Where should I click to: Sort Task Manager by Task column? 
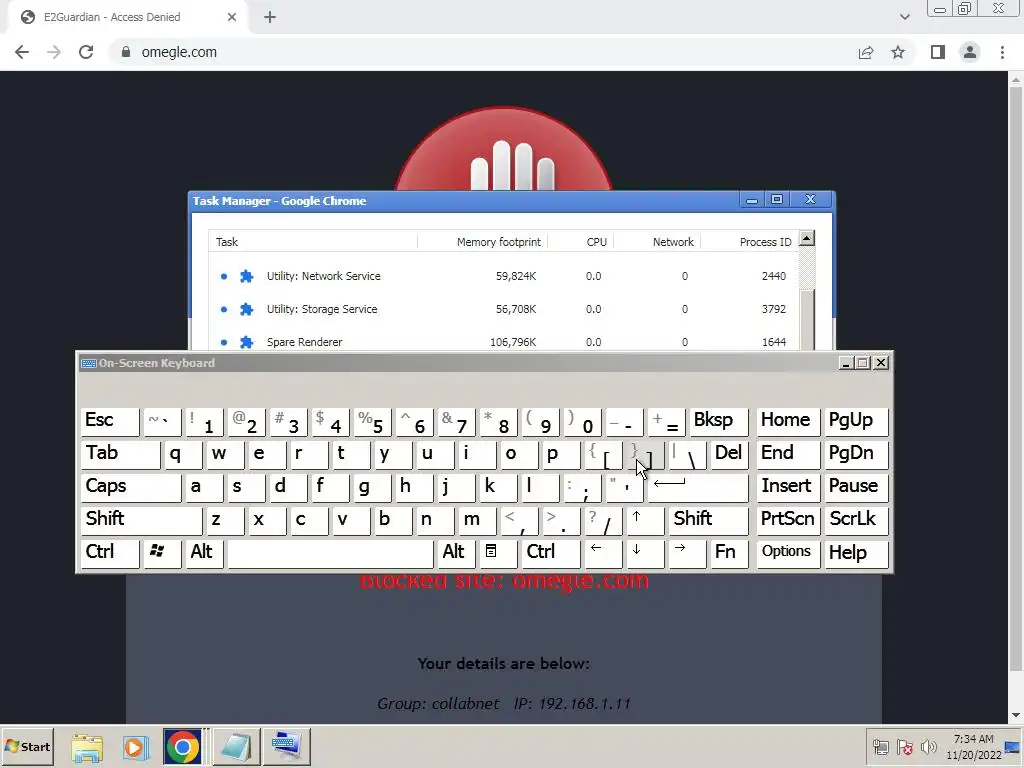click(313, 242)
